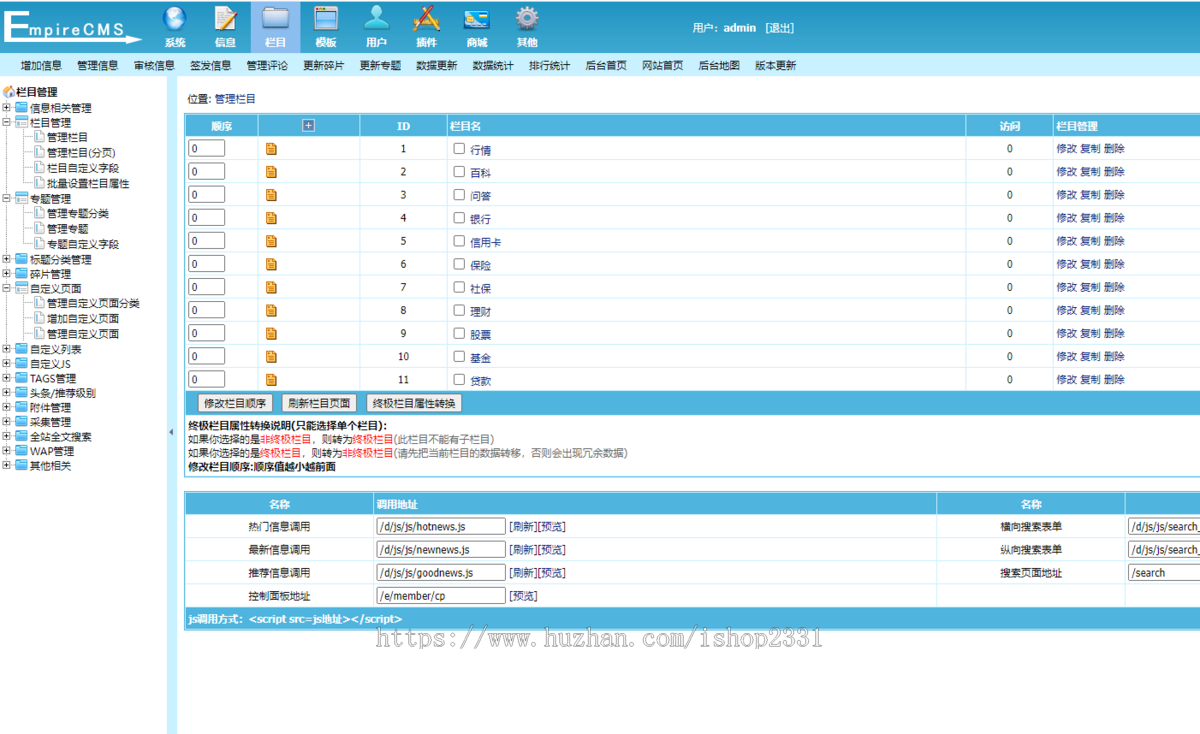Open 管理栏目(分页) in the sidebar tree

click(81, 153)
